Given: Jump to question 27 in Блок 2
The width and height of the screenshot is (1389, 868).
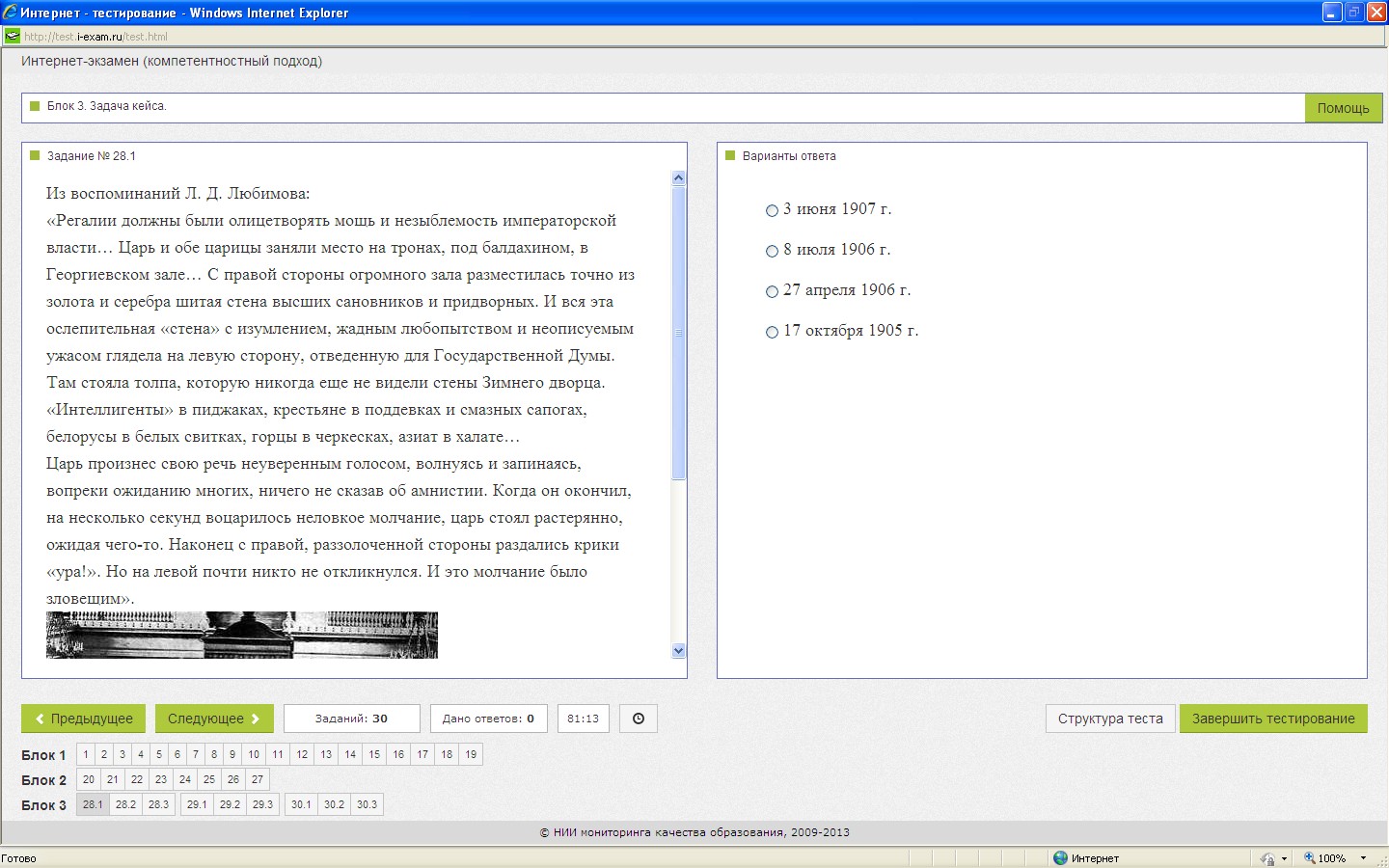Looking at the screenshot, I should pyautogui.click(x=258, y=779).
